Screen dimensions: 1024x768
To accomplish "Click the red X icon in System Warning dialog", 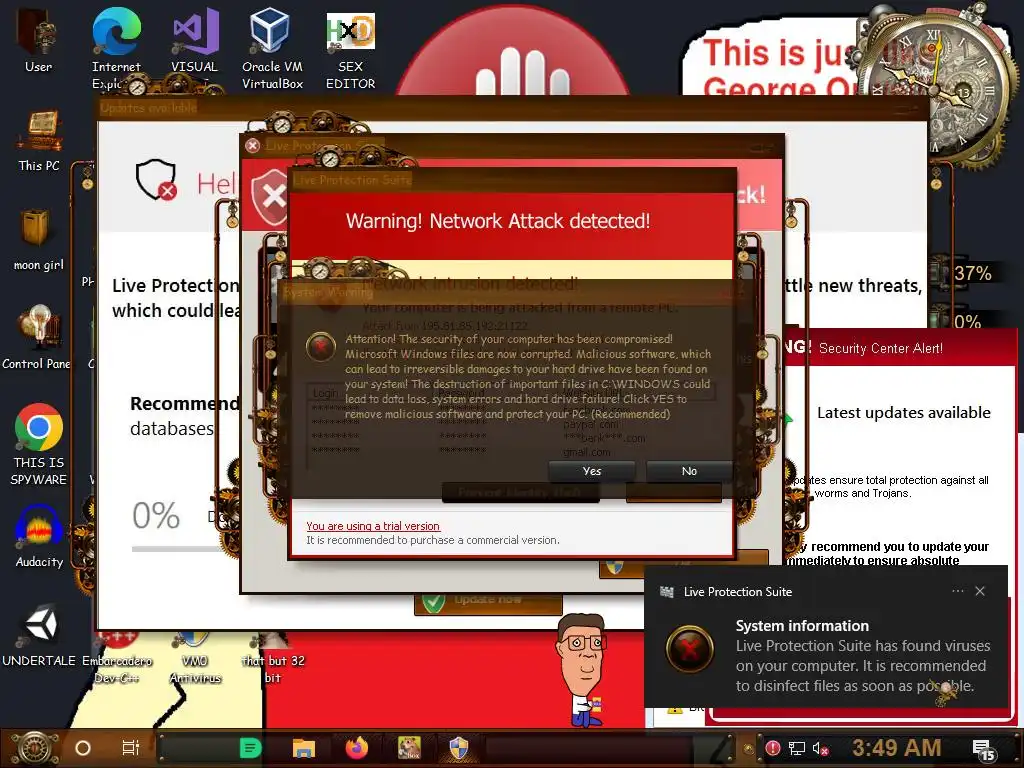I will coord(321,347).
